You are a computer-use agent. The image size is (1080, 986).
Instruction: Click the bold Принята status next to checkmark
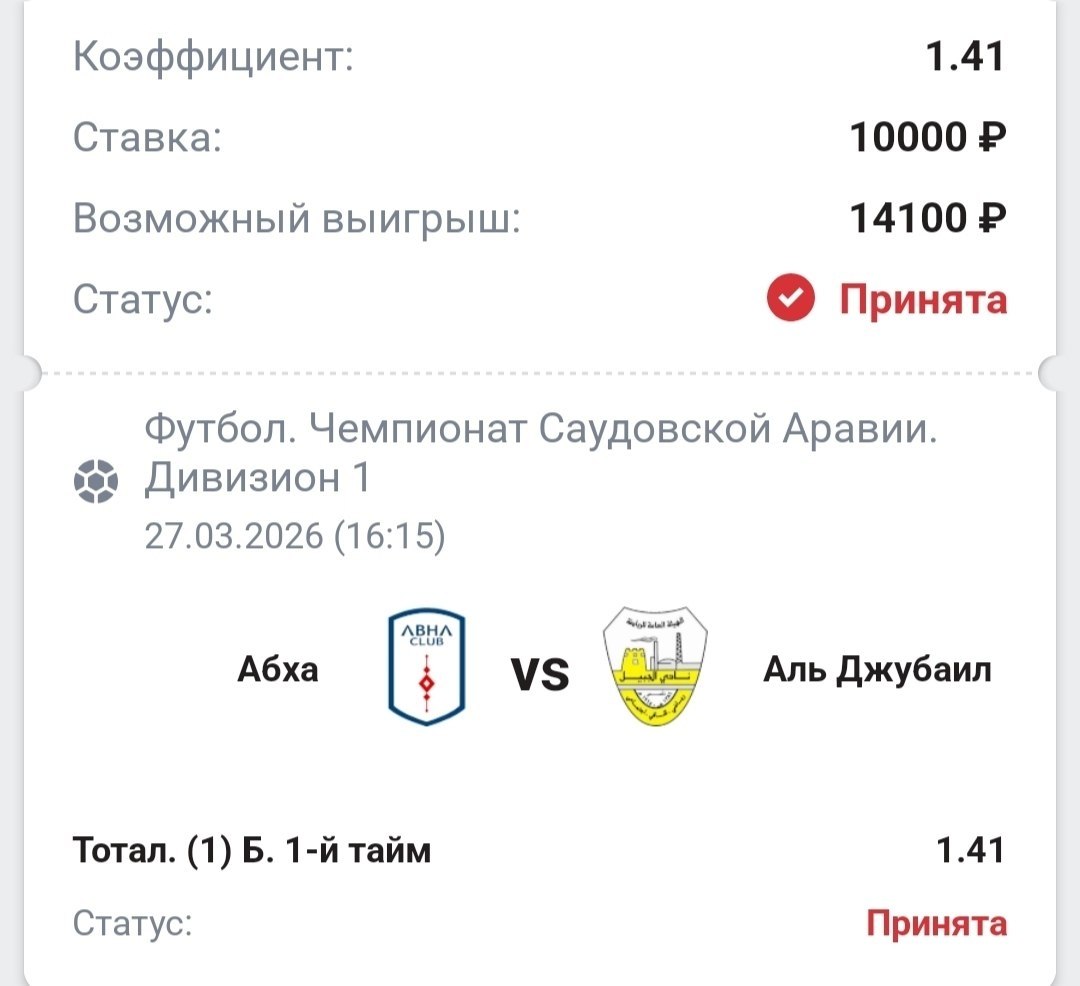coord(922,298)
